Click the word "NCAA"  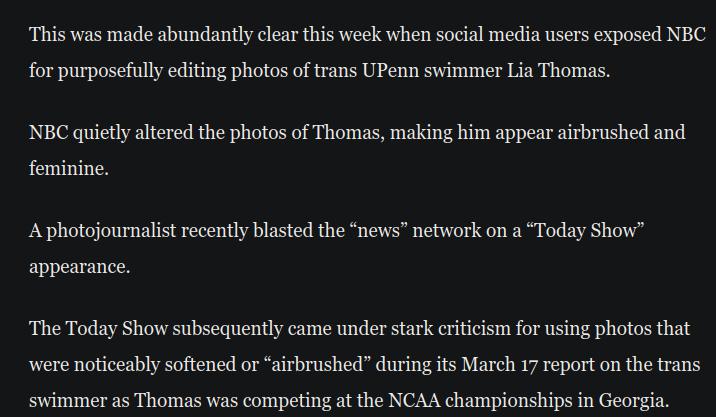click(x=415, y=401)
